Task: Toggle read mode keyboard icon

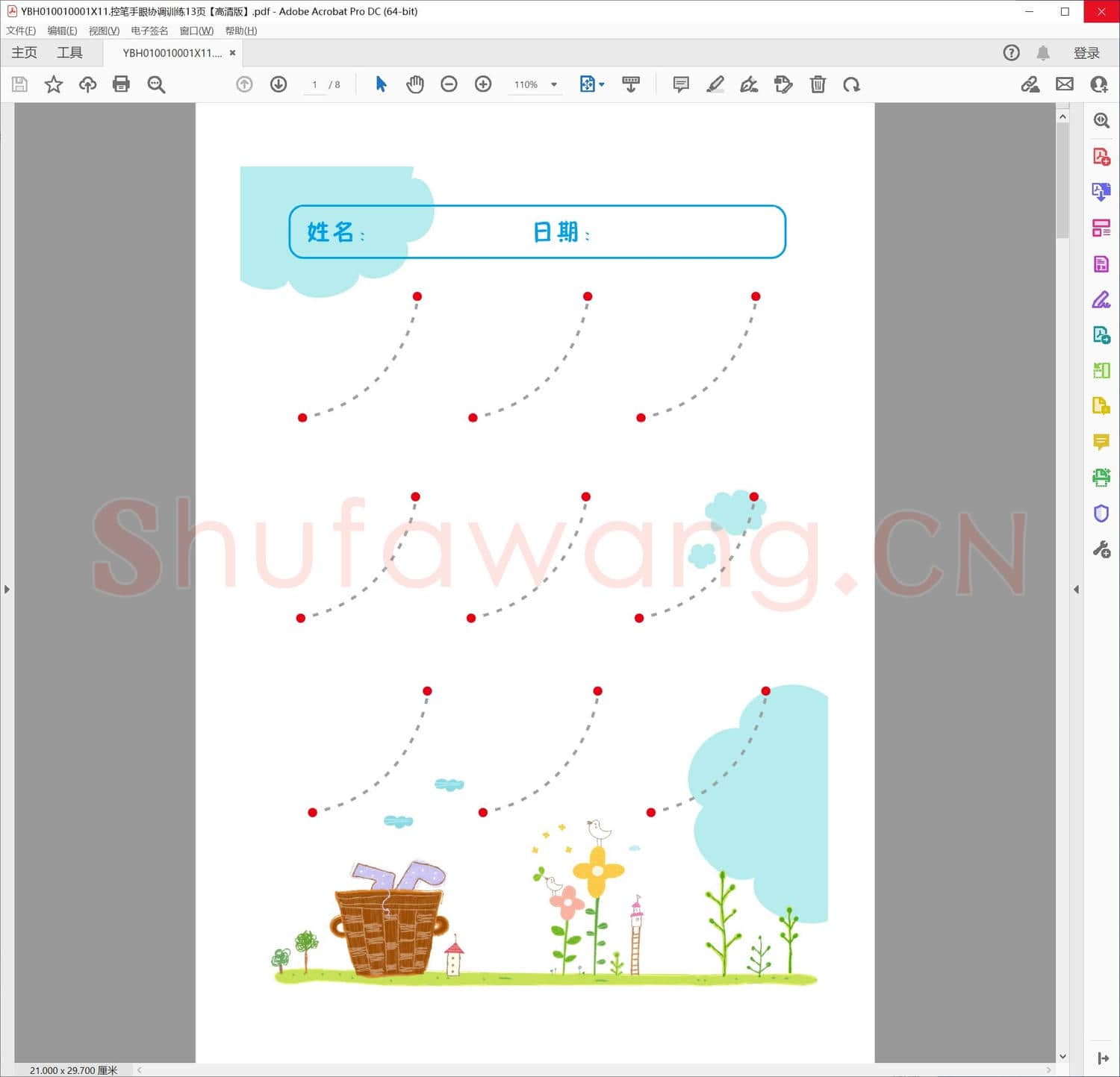Action: [631, 84]
